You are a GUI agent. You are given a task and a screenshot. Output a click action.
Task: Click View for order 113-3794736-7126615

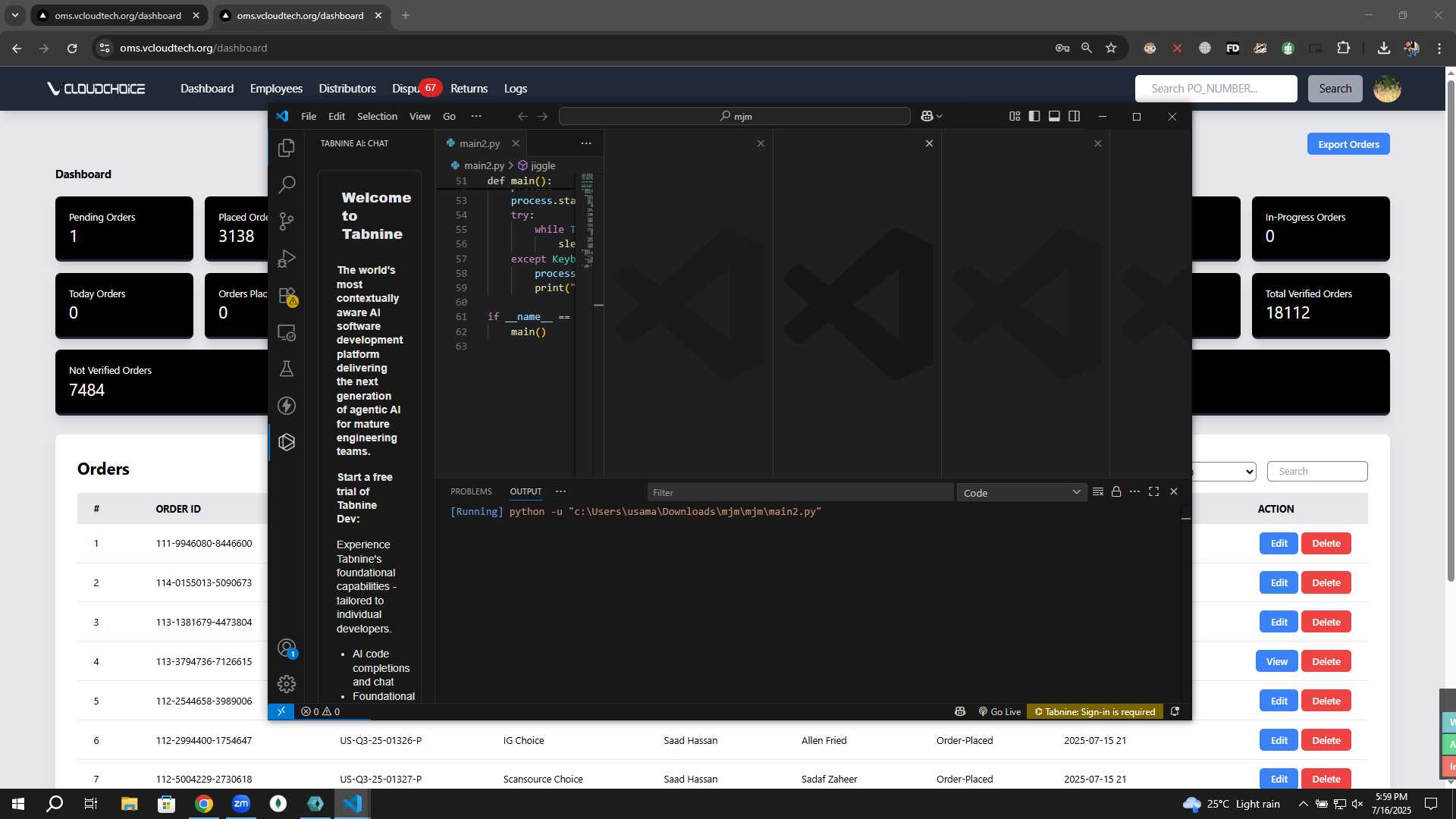coord(1277,661)
